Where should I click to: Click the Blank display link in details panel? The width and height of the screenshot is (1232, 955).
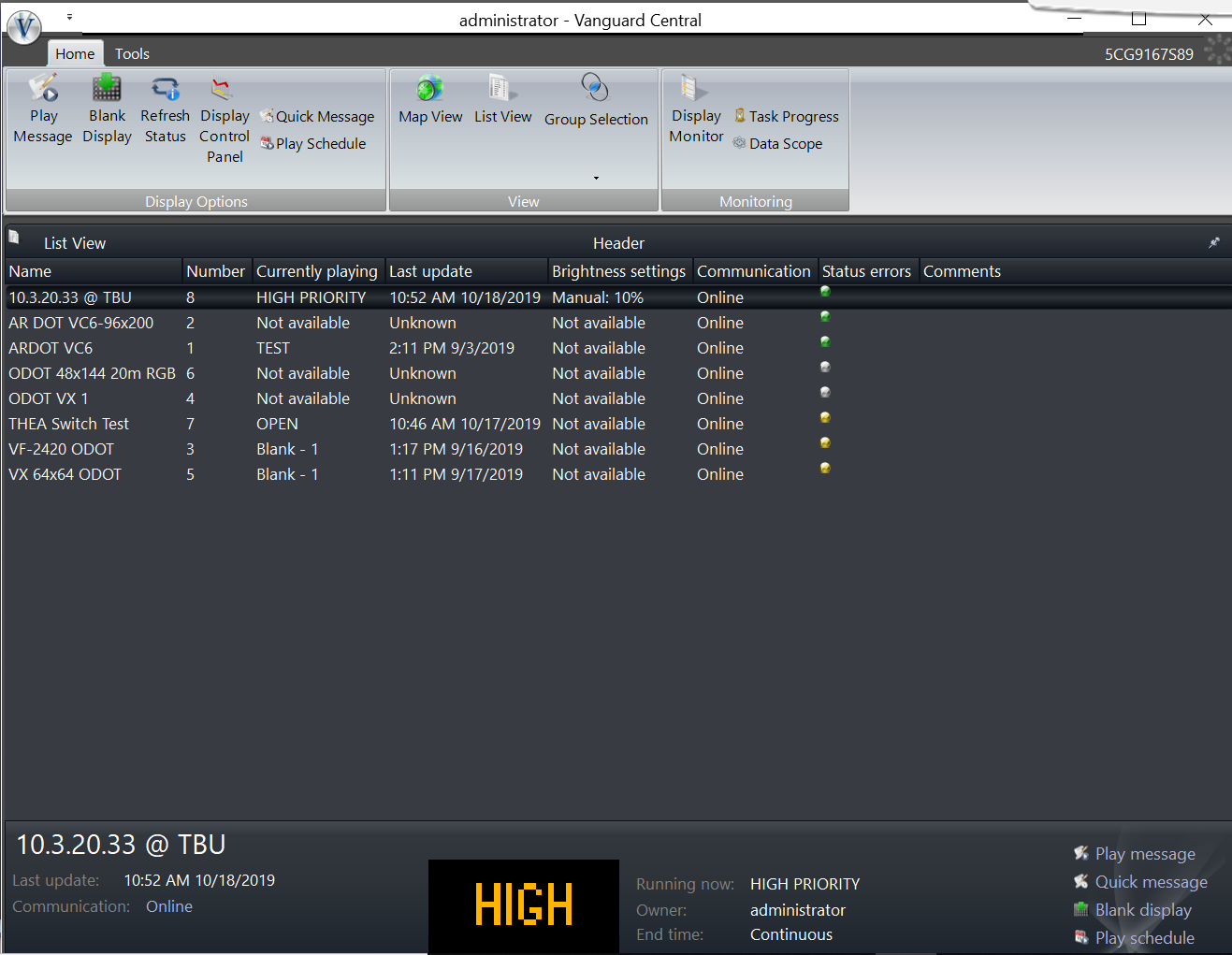coord(1142,910)
